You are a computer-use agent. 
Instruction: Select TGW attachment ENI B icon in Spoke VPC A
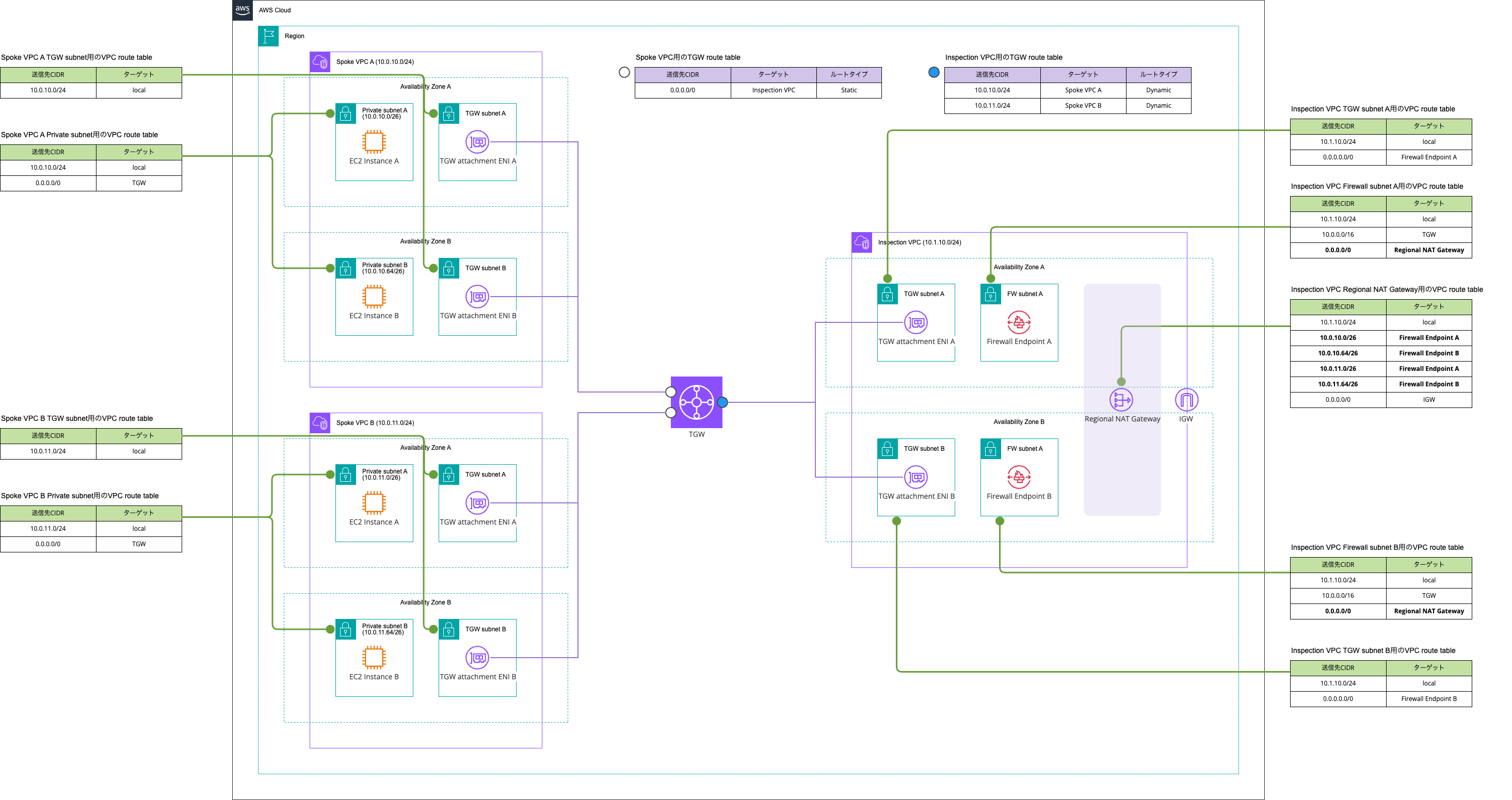pos(477,297)
